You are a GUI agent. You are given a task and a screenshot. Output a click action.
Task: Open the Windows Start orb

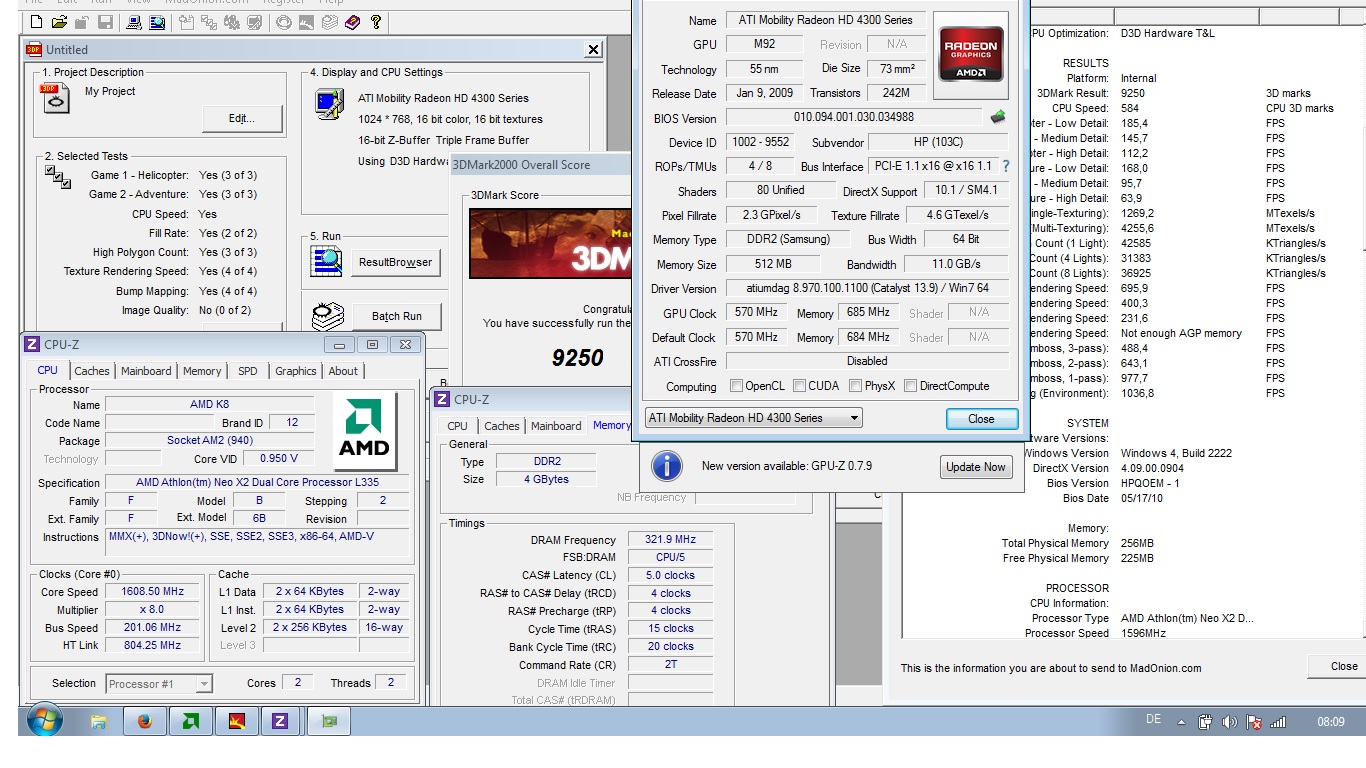pyautogui.click(x=44, y=720)
